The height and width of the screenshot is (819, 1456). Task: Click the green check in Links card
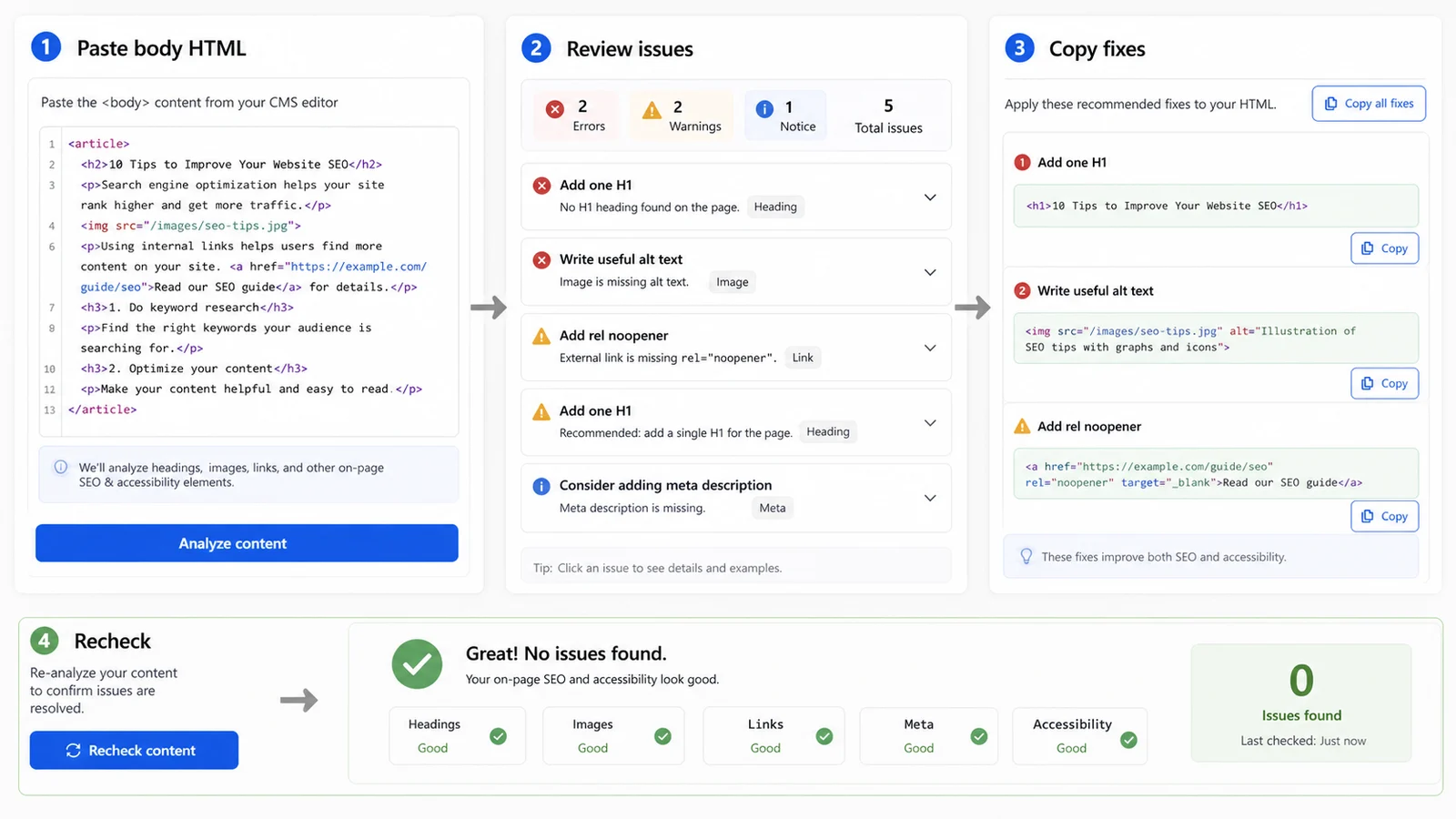pos(824,736)
